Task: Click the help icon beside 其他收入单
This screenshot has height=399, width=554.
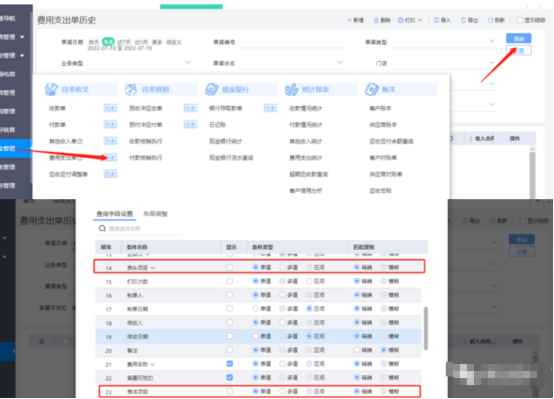Action: (x=80, y=141)
